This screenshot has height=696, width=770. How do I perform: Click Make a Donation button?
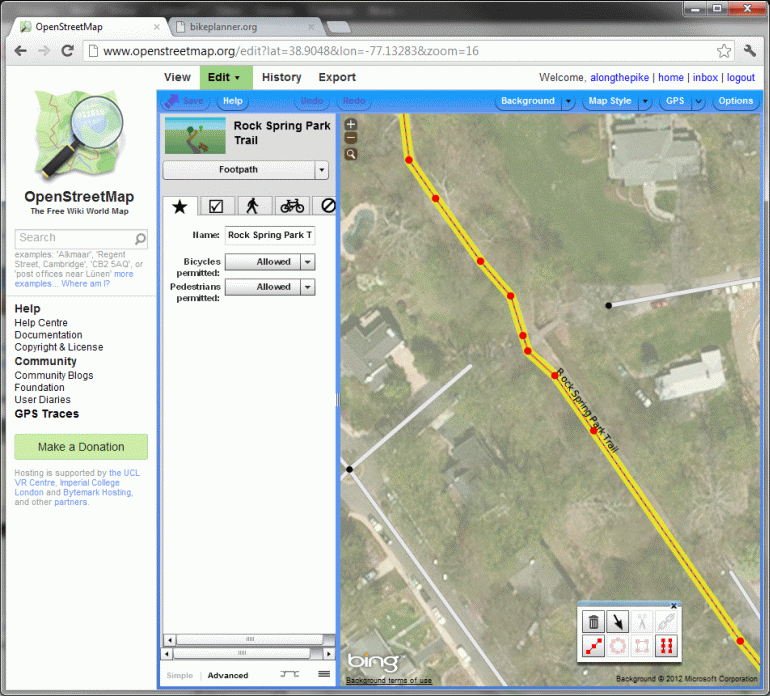pos(81,447)
